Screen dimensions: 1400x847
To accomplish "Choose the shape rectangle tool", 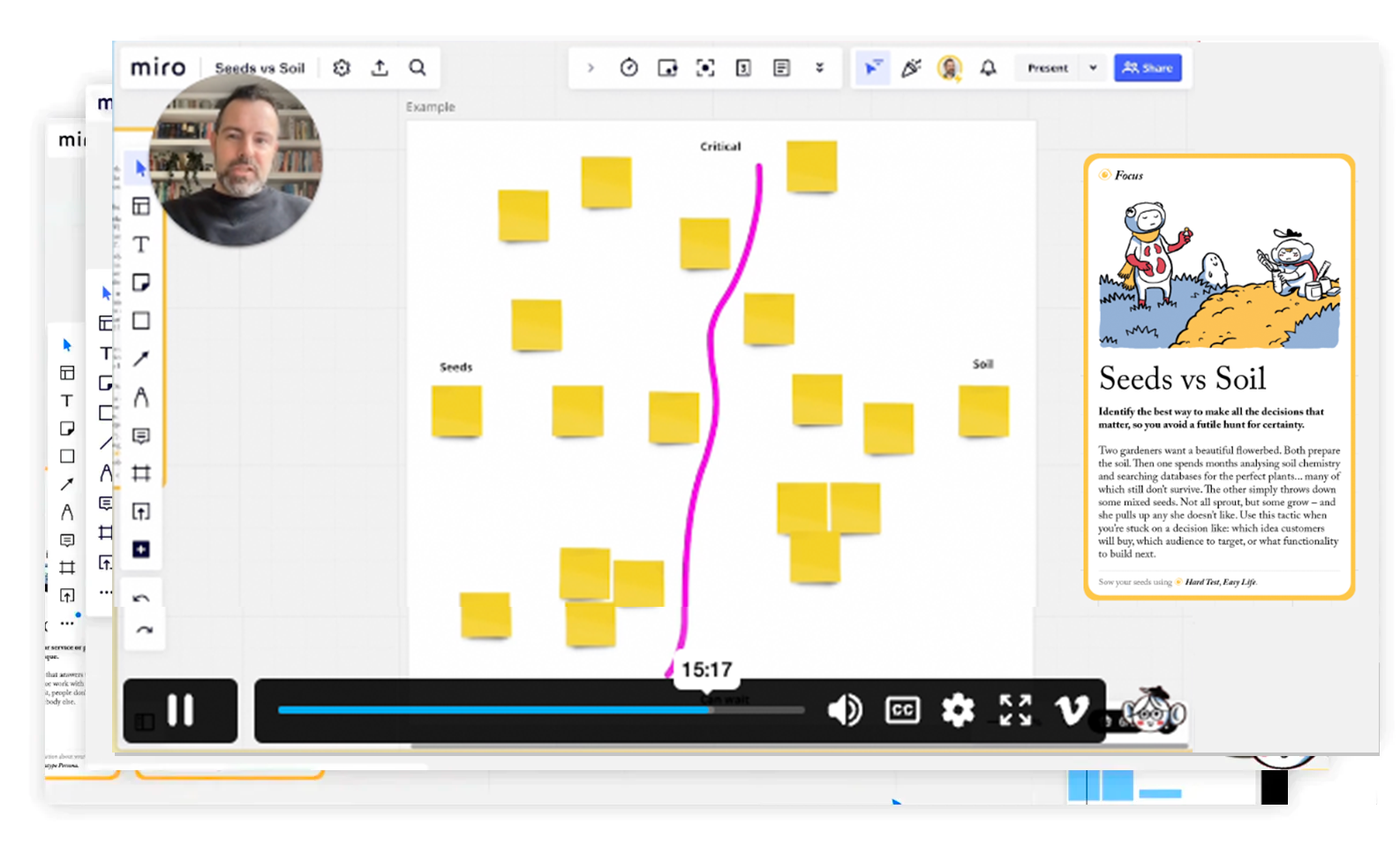I will [x=141, y=321].
